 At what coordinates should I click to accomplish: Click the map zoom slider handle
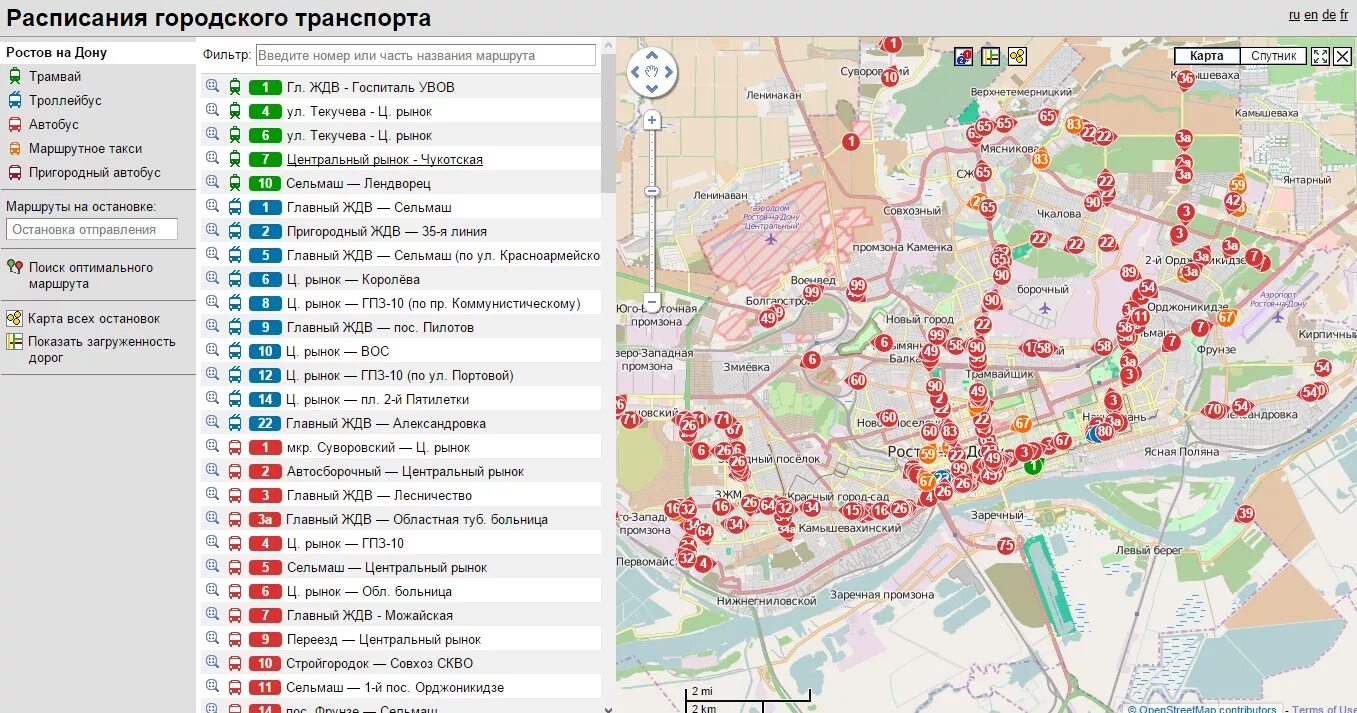click(x=652, y=190)
